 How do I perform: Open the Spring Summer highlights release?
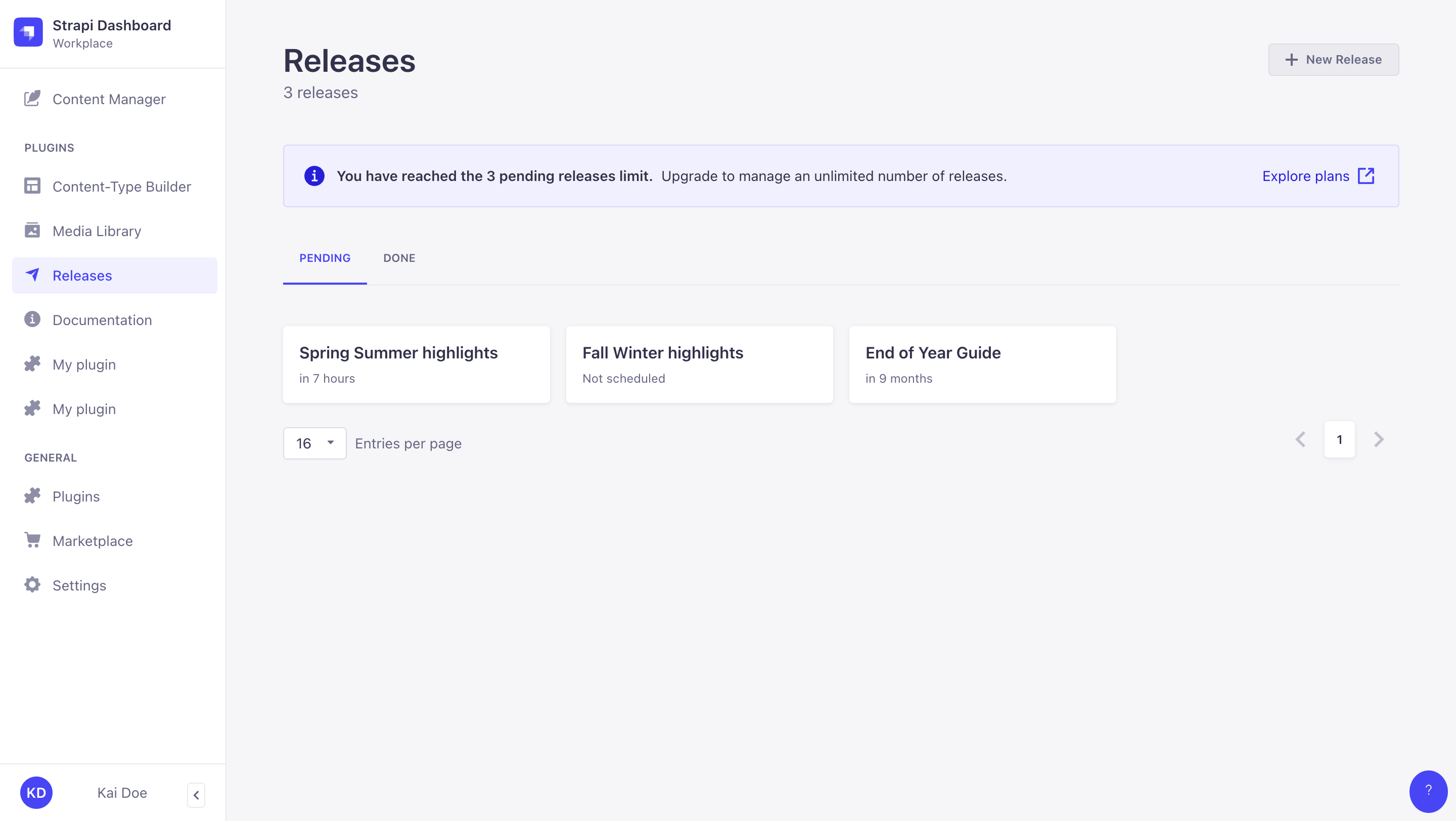(416, 364)
